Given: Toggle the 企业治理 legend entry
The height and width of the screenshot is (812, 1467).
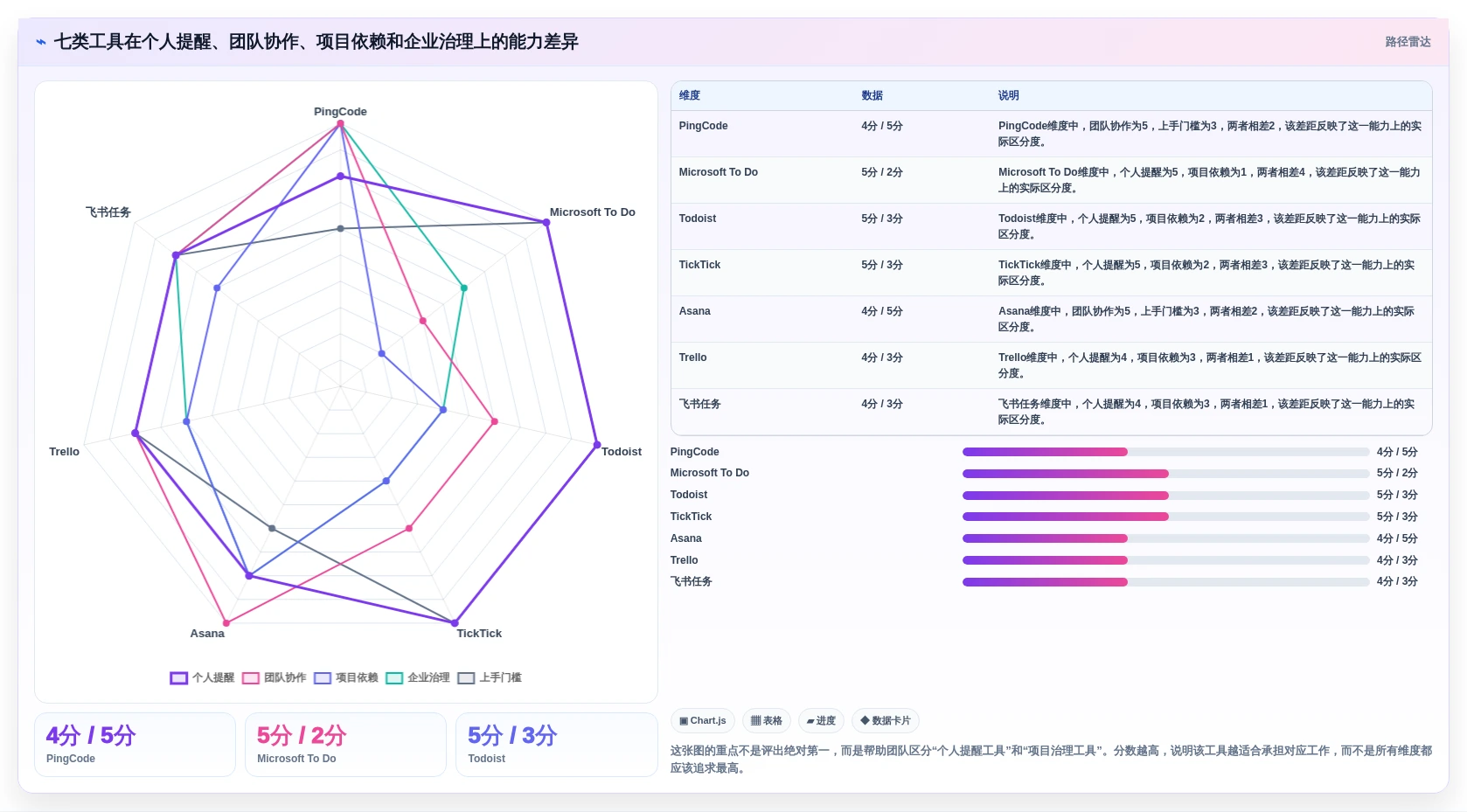Looking at the screenshot, I should point(418,677).
